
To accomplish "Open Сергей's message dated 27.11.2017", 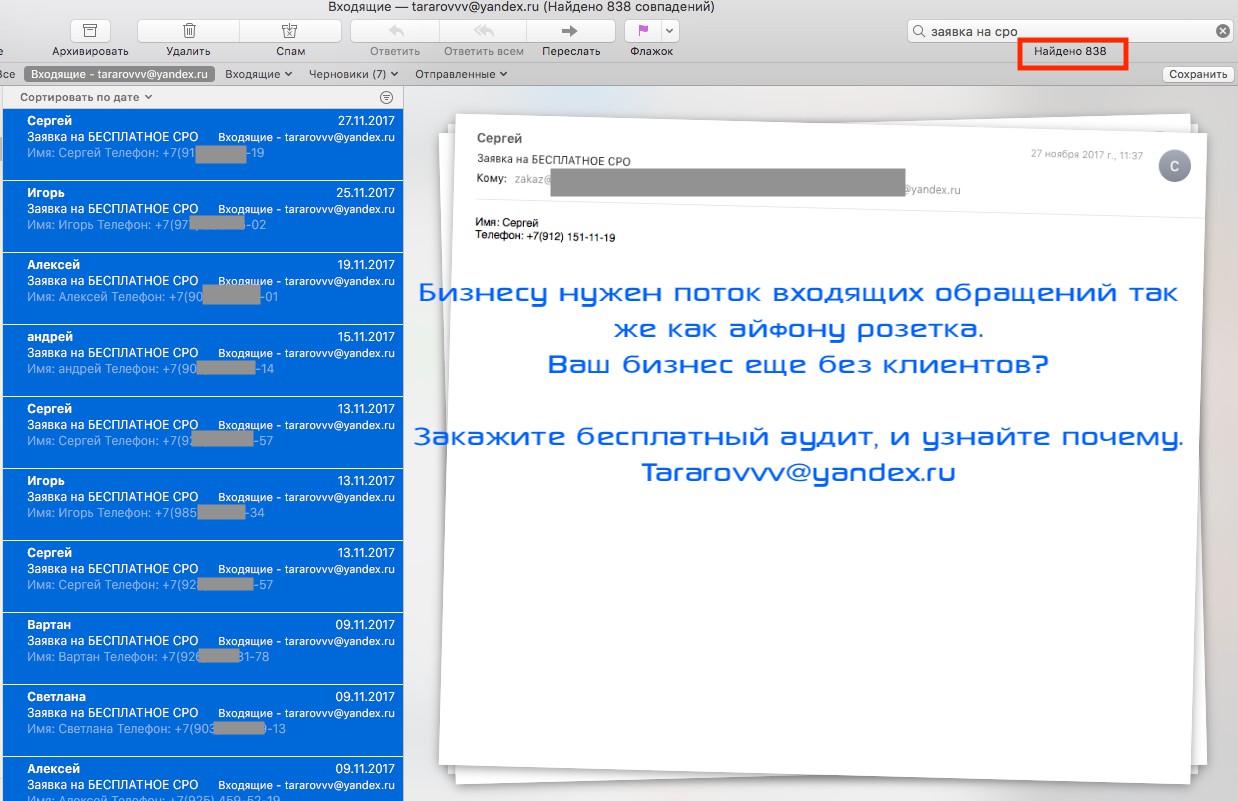I will (203, 144).
